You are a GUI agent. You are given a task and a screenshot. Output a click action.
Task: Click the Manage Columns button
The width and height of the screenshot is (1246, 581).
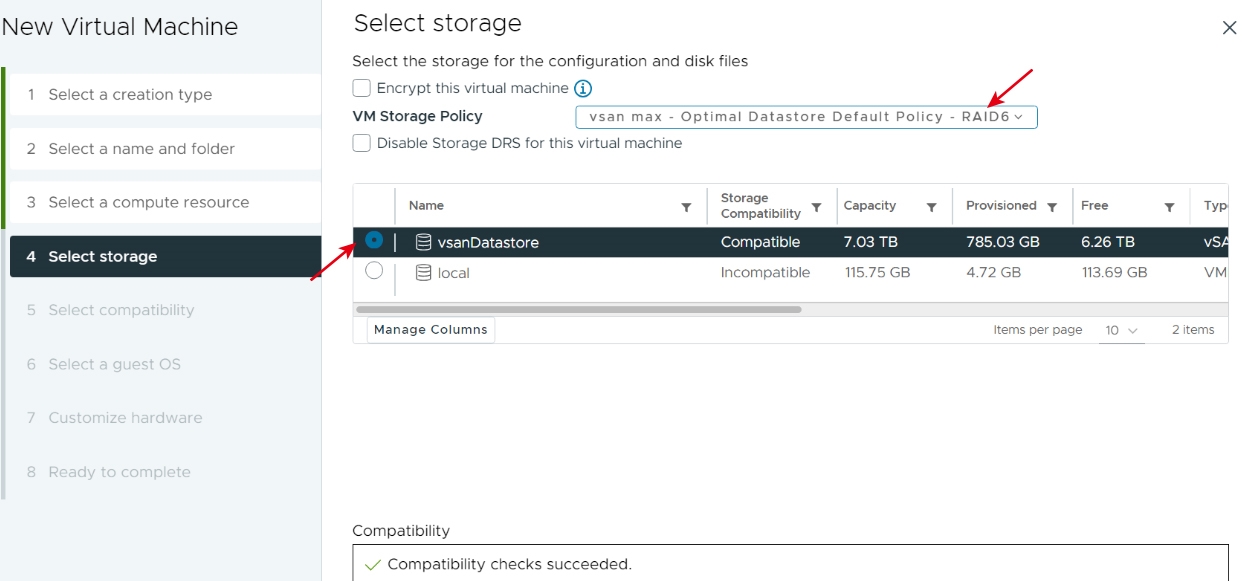(431, 330)
